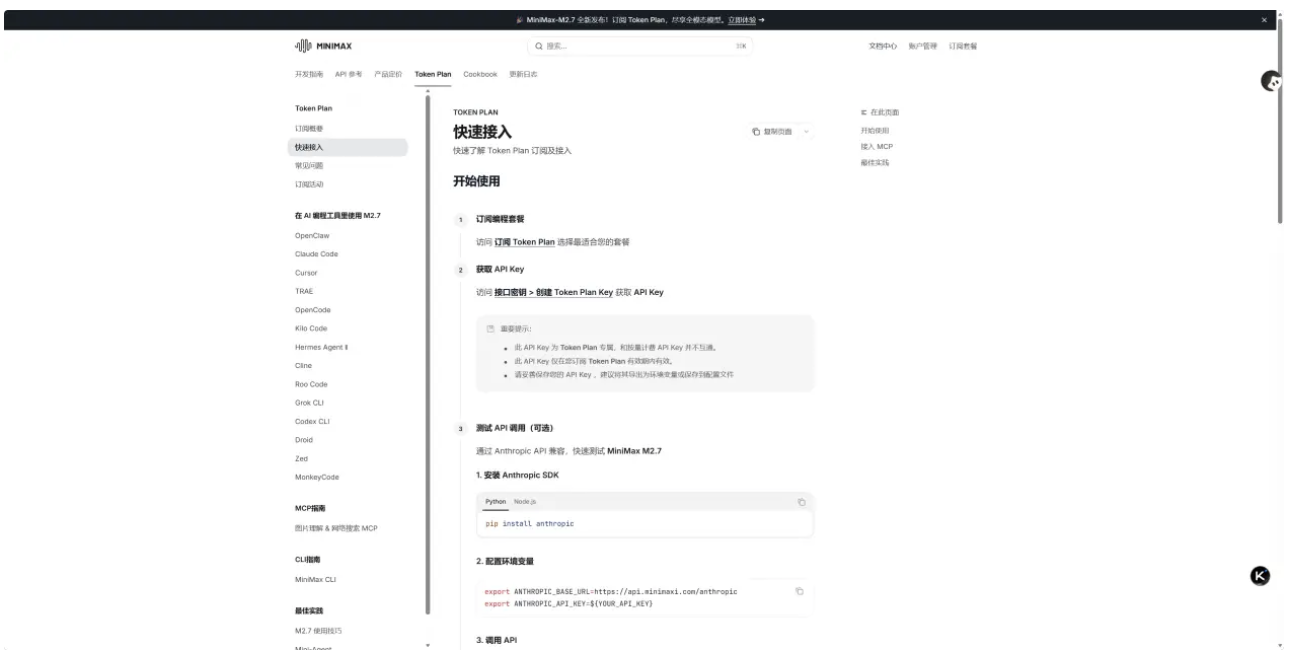This screenshot has height=672, width=1302.
Task: Open the 更新日志 nav tab
Action: (x=523, y=75)
